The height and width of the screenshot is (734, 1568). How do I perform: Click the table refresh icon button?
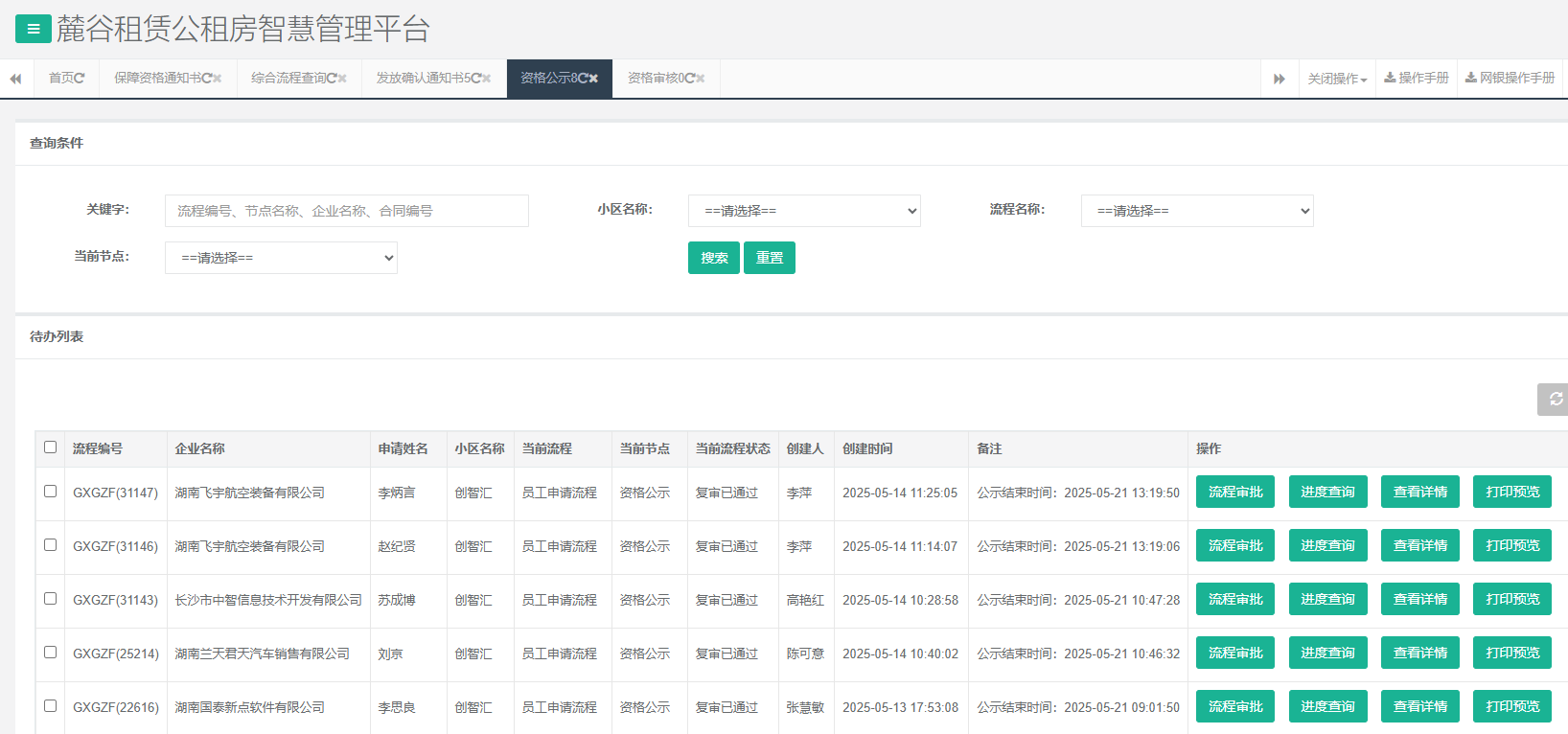(x=1555, y=399)
